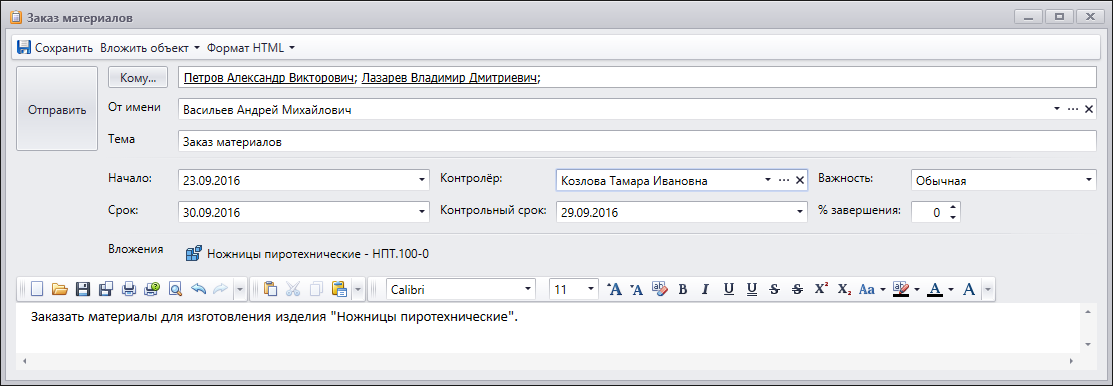1113x386 pixels.
Task: Open print preview magnifier icon
Action: coord(175,289)
